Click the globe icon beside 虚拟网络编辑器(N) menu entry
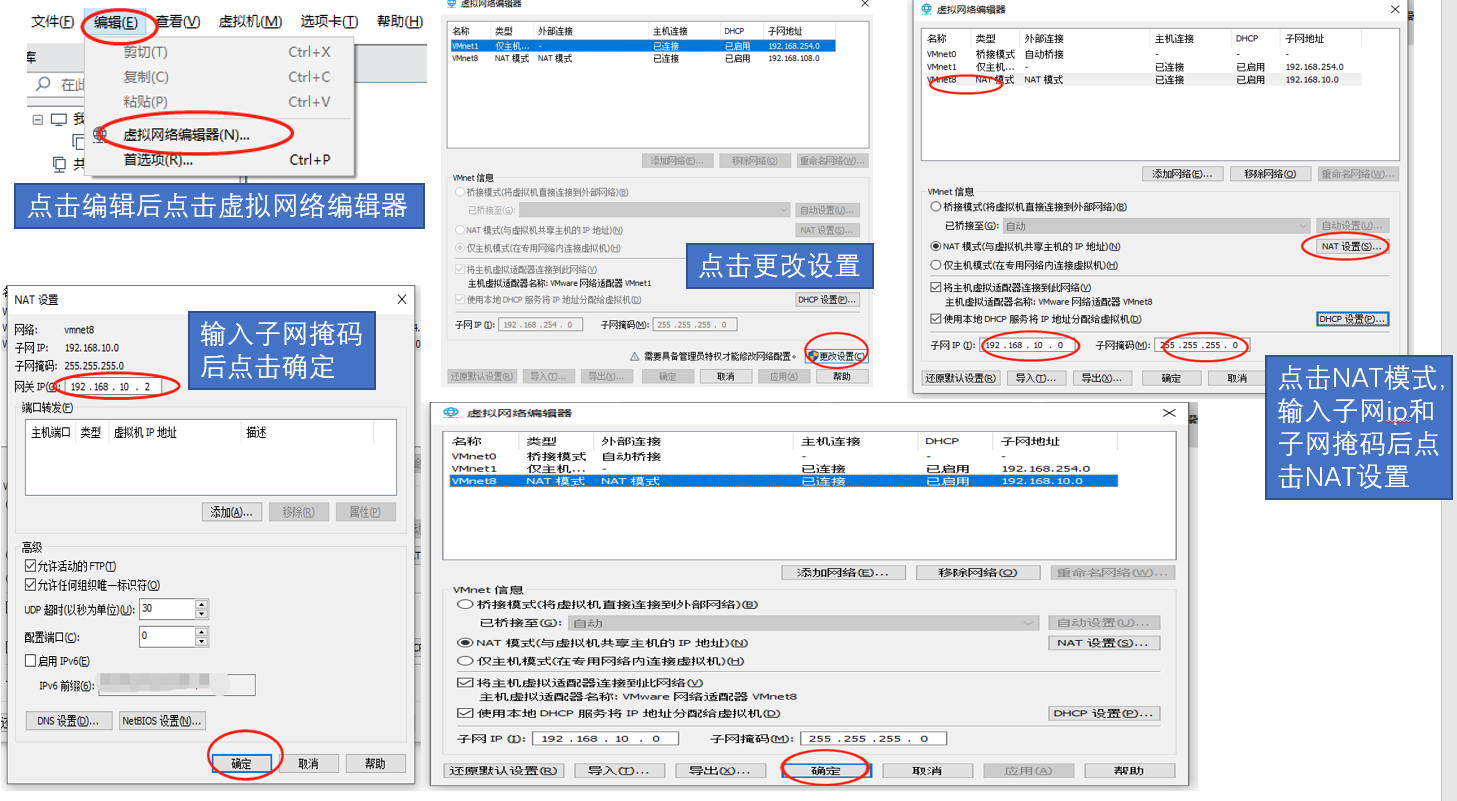Viewport: 1457px width, 801px height. point(100,134)
